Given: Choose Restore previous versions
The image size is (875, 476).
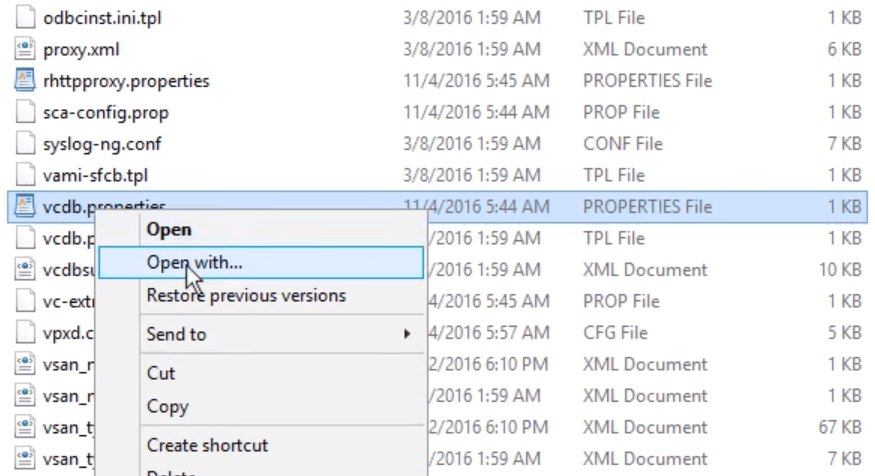Looking at the screenshot, I should click(x=246, y=295).
